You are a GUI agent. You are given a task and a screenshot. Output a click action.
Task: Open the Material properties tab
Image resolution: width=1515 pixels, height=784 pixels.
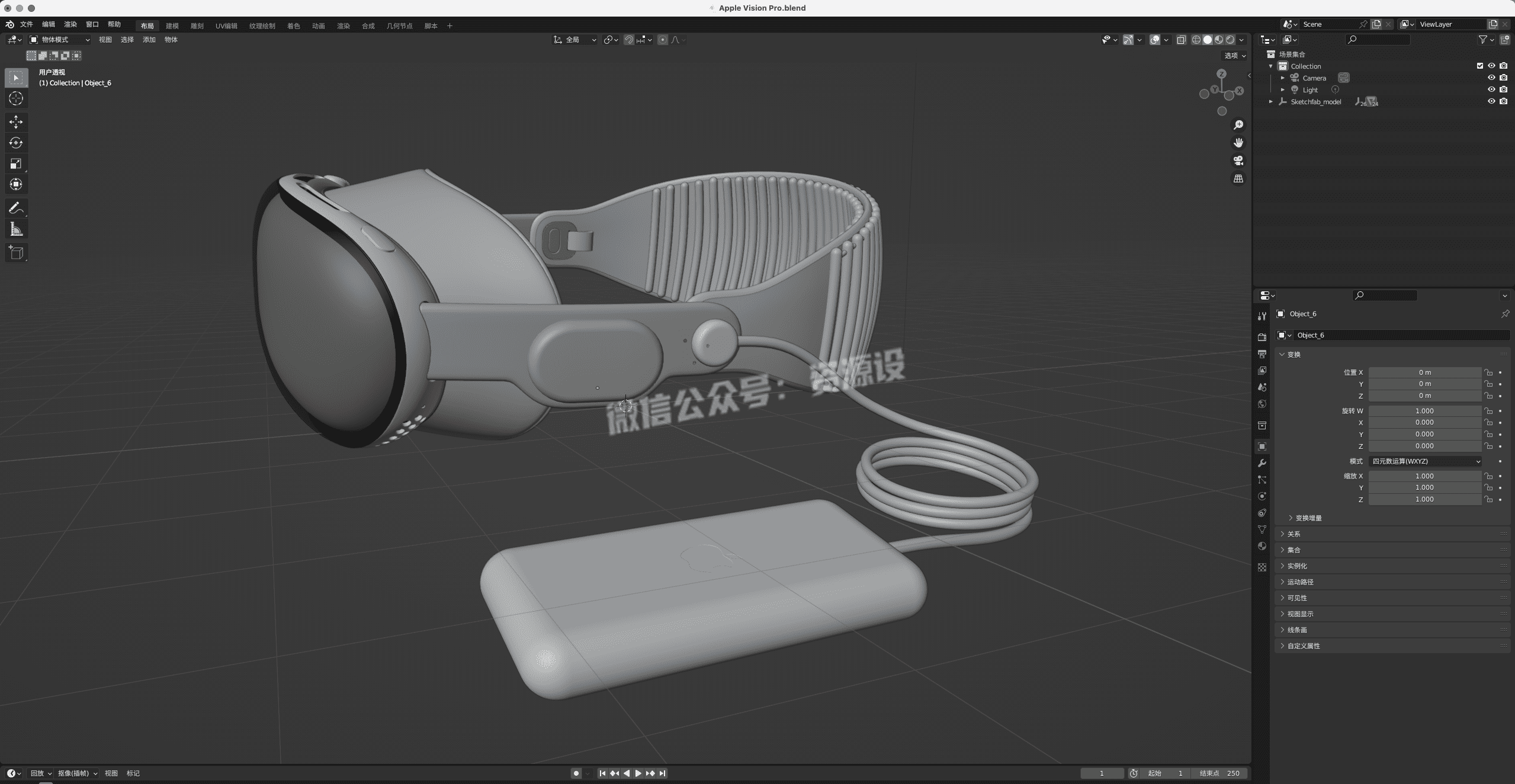click(1262, 546)
